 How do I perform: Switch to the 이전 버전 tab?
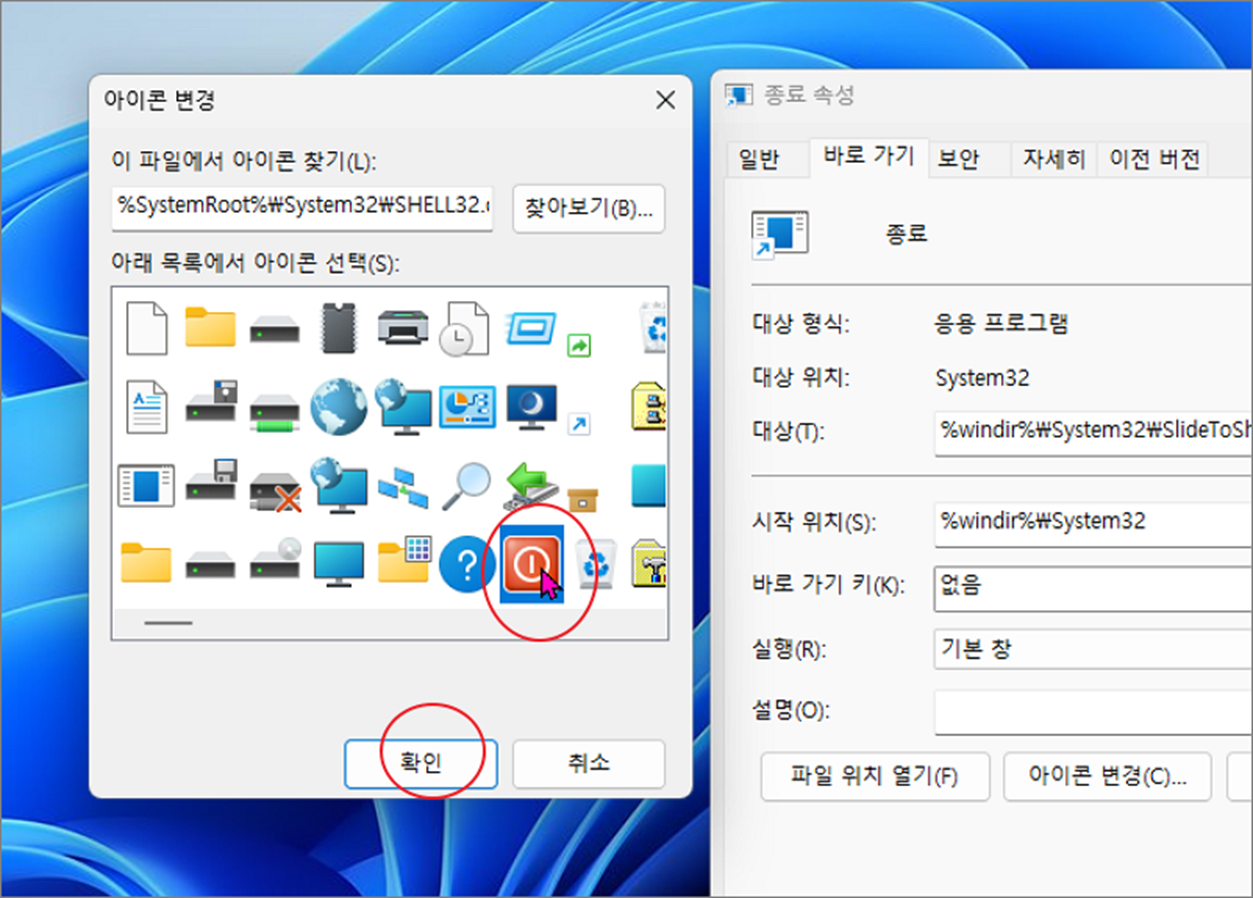pos(1154,159)
